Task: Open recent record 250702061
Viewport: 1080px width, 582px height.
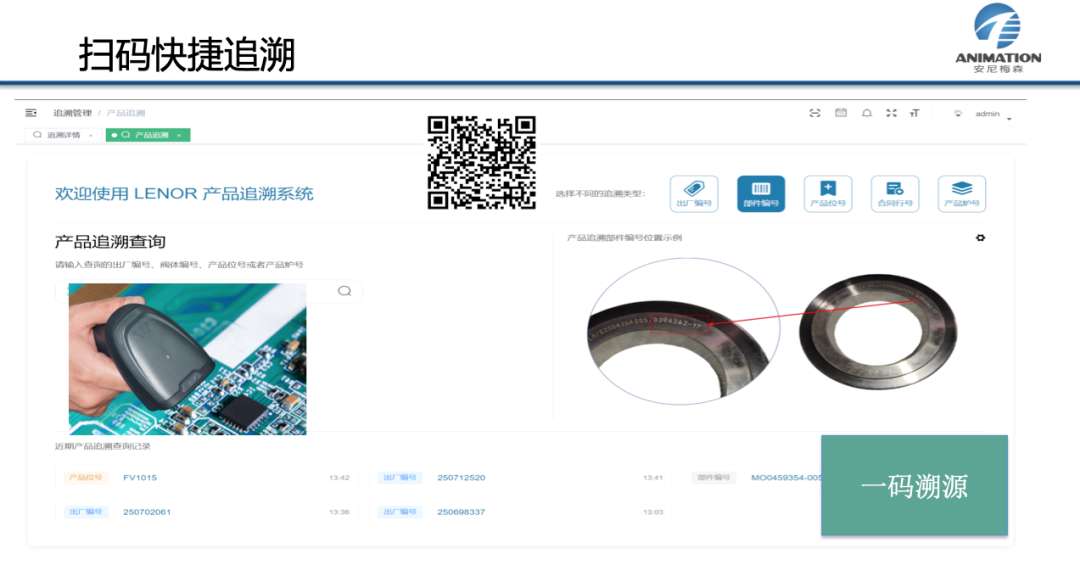Action: coord(206,512)
